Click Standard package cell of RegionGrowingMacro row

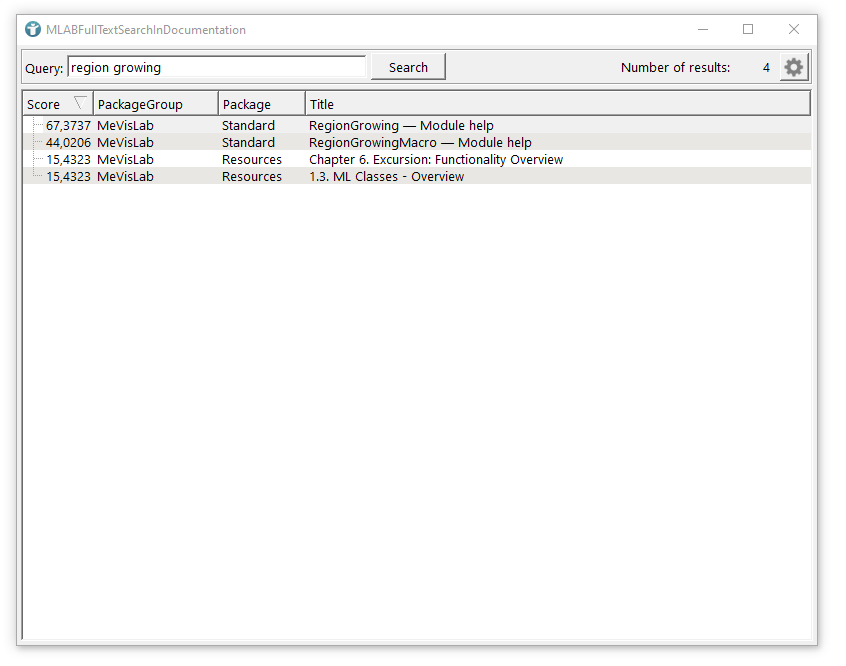pos(248,143)
